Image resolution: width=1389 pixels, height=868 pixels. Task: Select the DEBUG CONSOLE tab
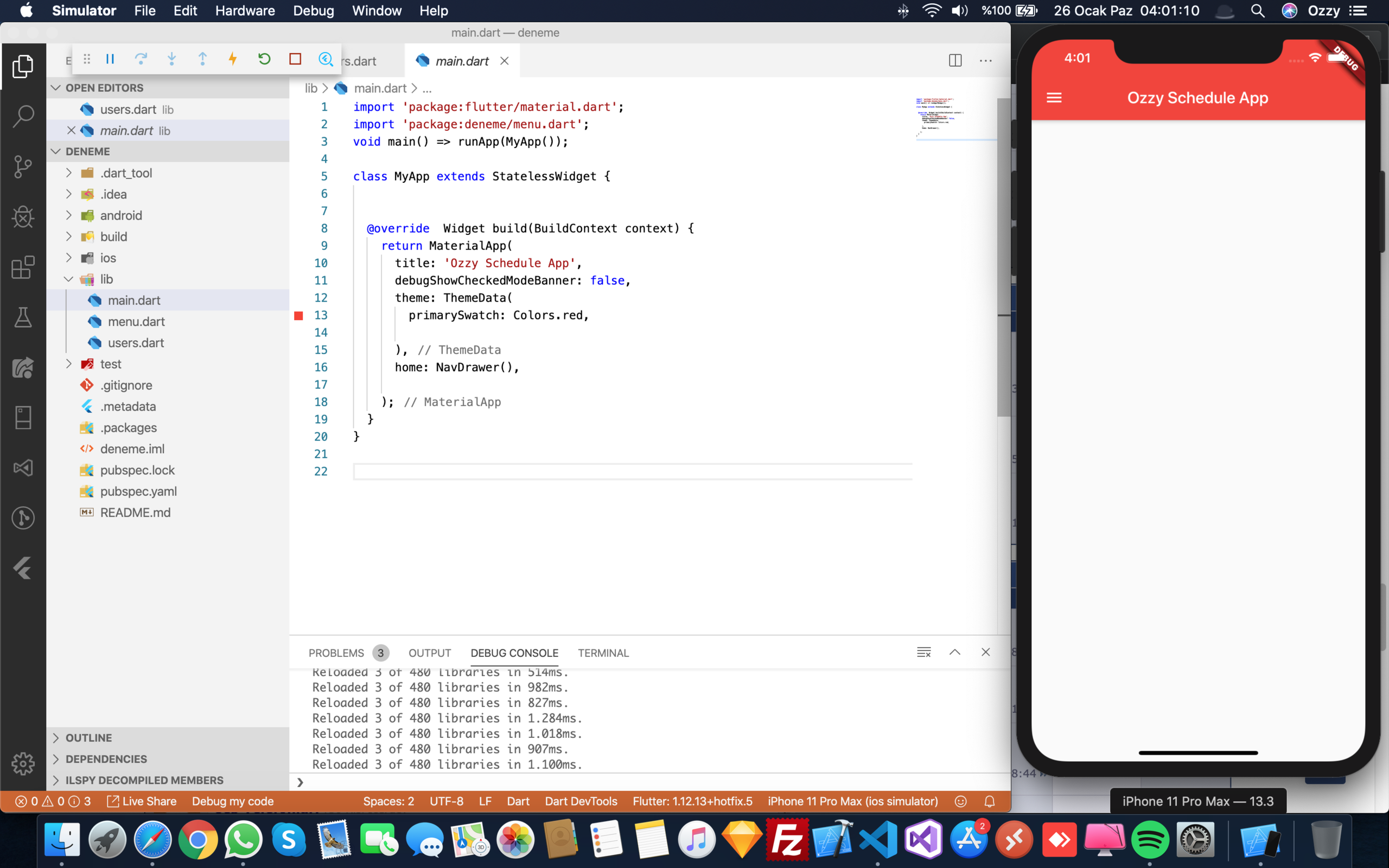tap(514, 653)
